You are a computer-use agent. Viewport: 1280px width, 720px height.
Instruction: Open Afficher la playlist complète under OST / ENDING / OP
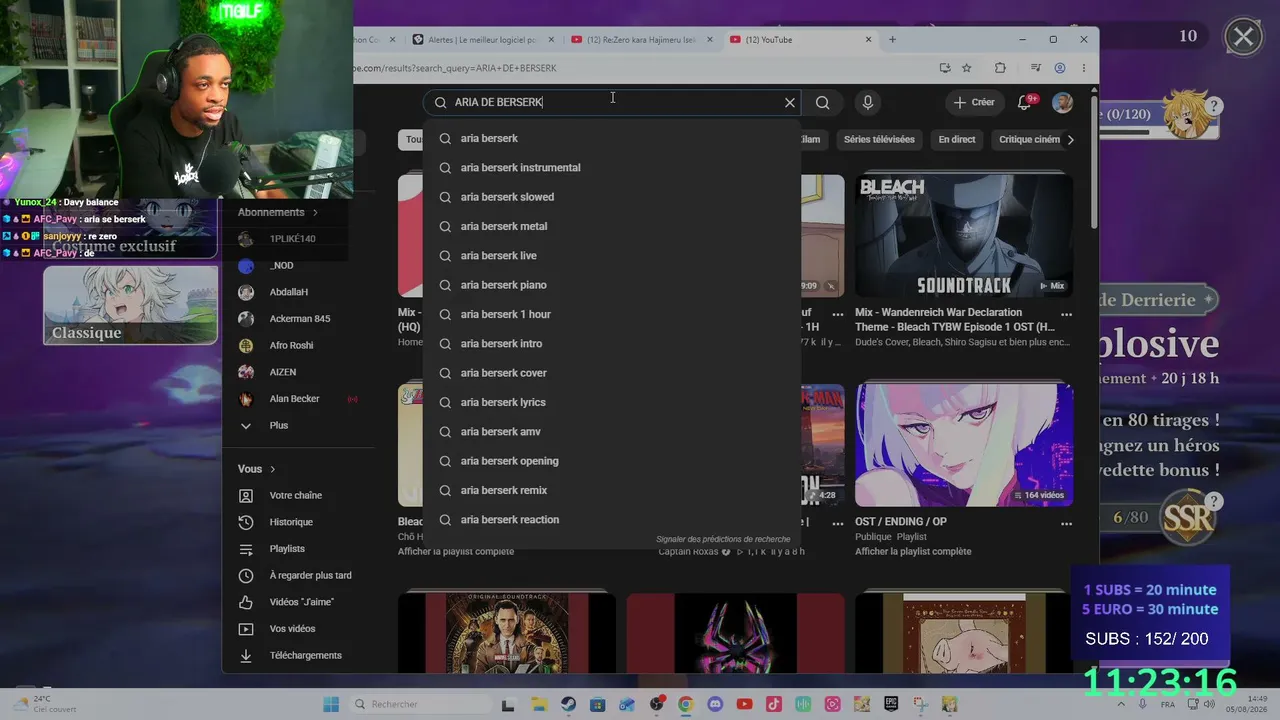913,551
